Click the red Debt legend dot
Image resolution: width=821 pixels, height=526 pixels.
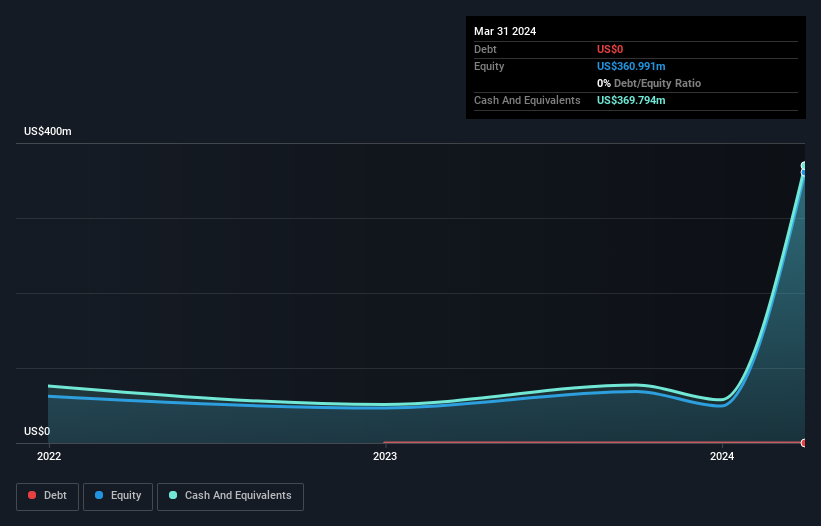32,495
